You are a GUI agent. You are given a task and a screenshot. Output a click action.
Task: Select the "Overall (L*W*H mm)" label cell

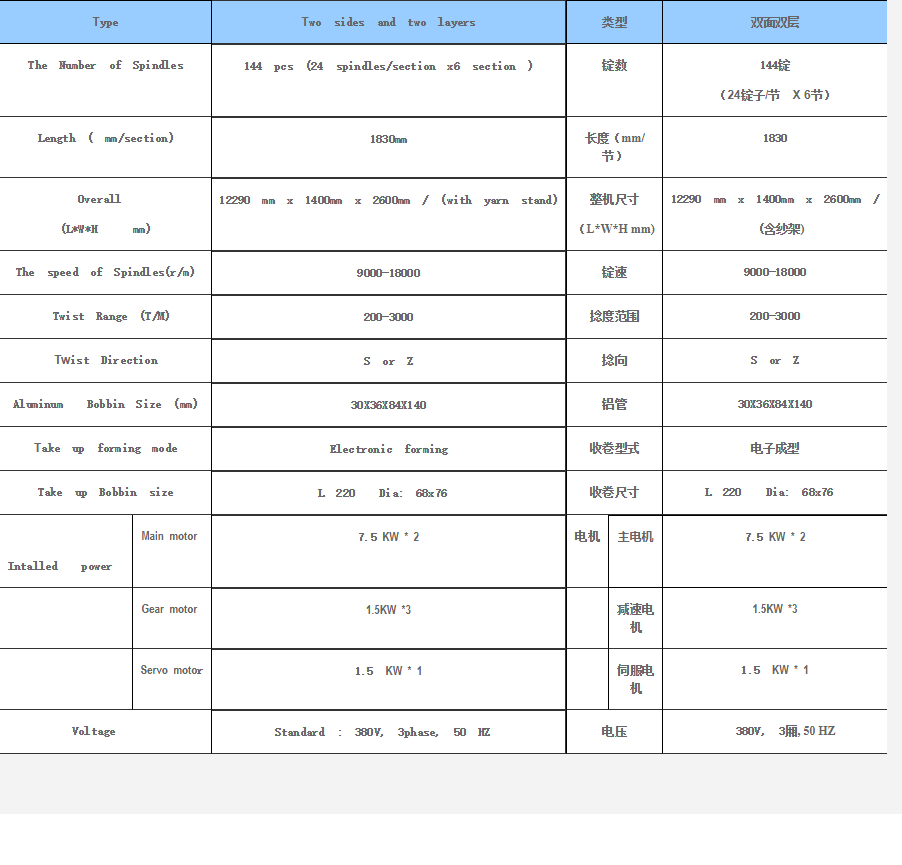[105, 213]
